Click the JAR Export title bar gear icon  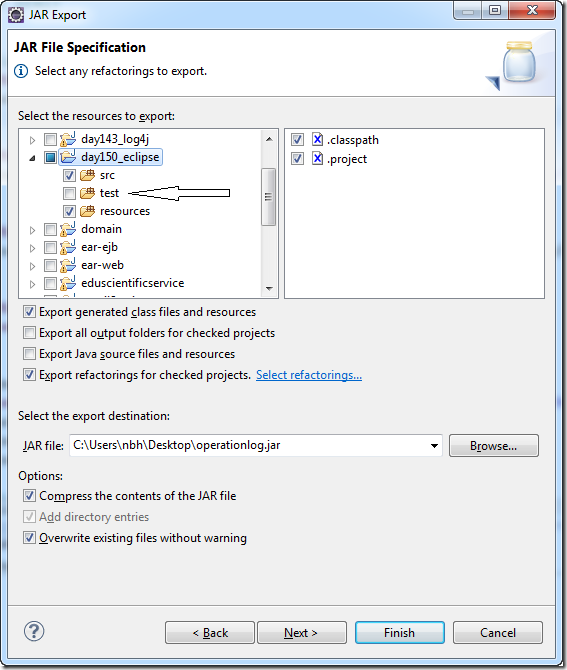point(16,15)
